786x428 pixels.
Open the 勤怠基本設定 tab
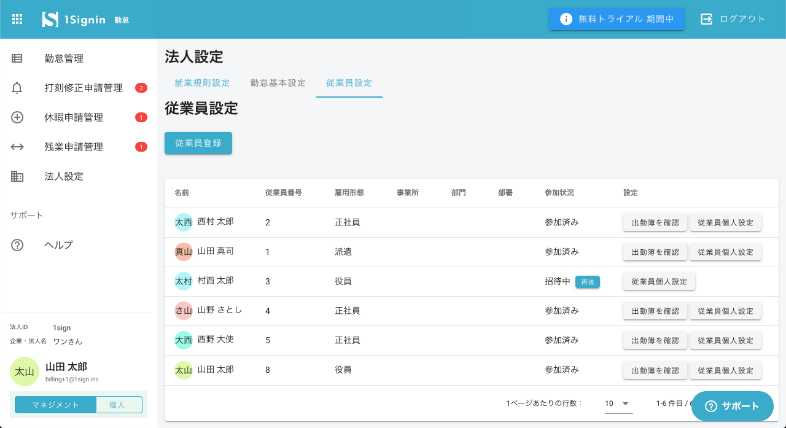[277, 83]
